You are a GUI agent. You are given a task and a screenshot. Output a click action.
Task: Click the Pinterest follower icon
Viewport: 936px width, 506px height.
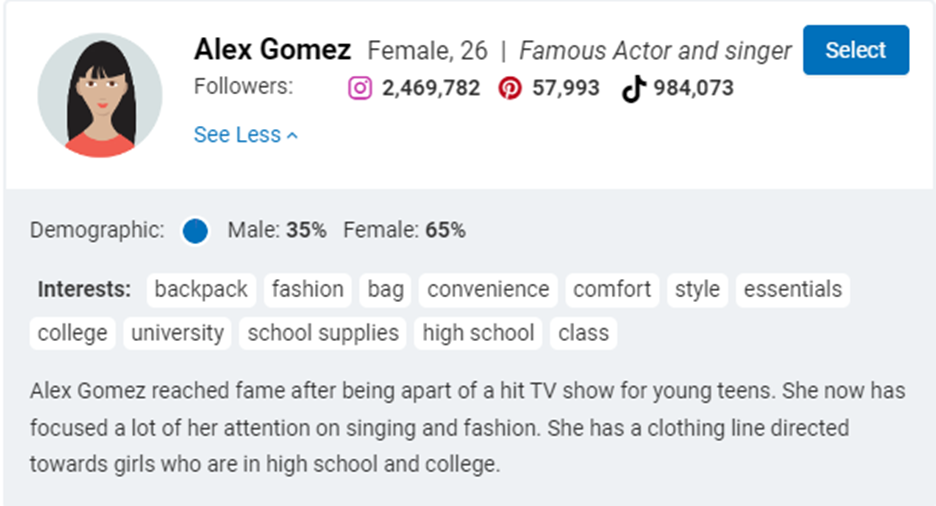coord(510,88)
